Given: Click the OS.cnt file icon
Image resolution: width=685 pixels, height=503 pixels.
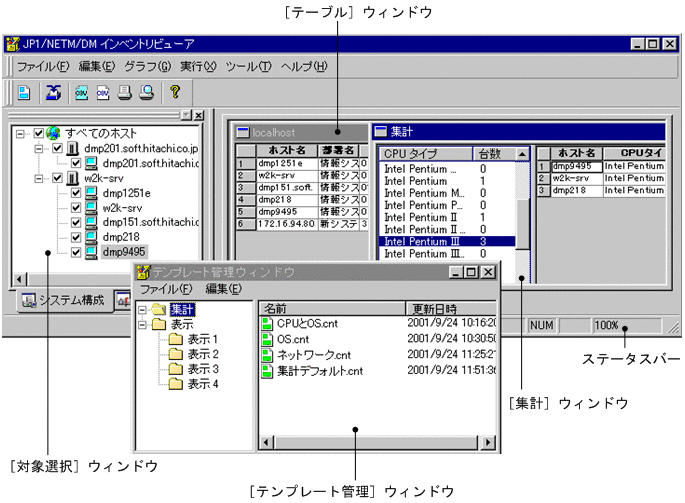Looking at the screenshot, I should point(267,339).
